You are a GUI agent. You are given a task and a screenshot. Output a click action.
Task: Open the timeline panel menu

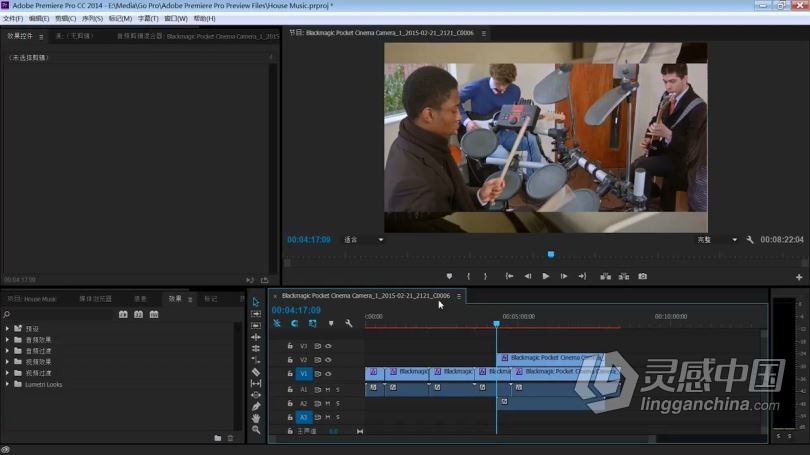click(x=459, y=296)
